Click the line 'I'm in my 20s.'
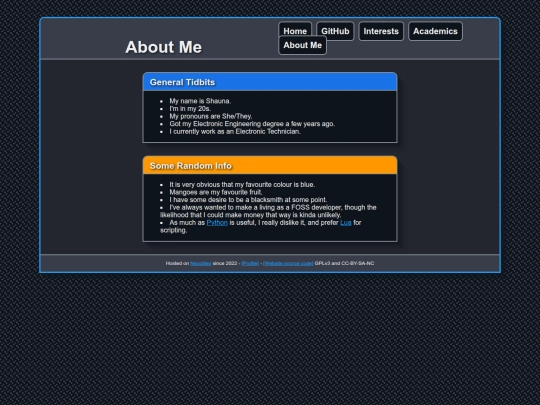The image size is (540, 405). (190, 109)
